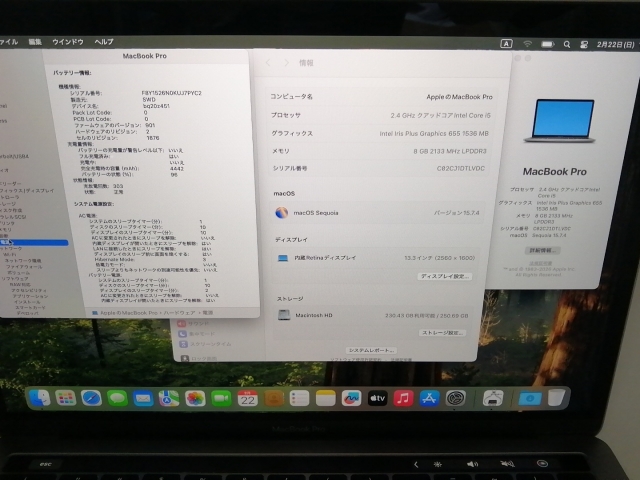Viewport: 640px width, 480px height.
Task: Click the MacBook Pro laptop image in About This Mac
Action: pyautogui.click(x=559, y=121)
